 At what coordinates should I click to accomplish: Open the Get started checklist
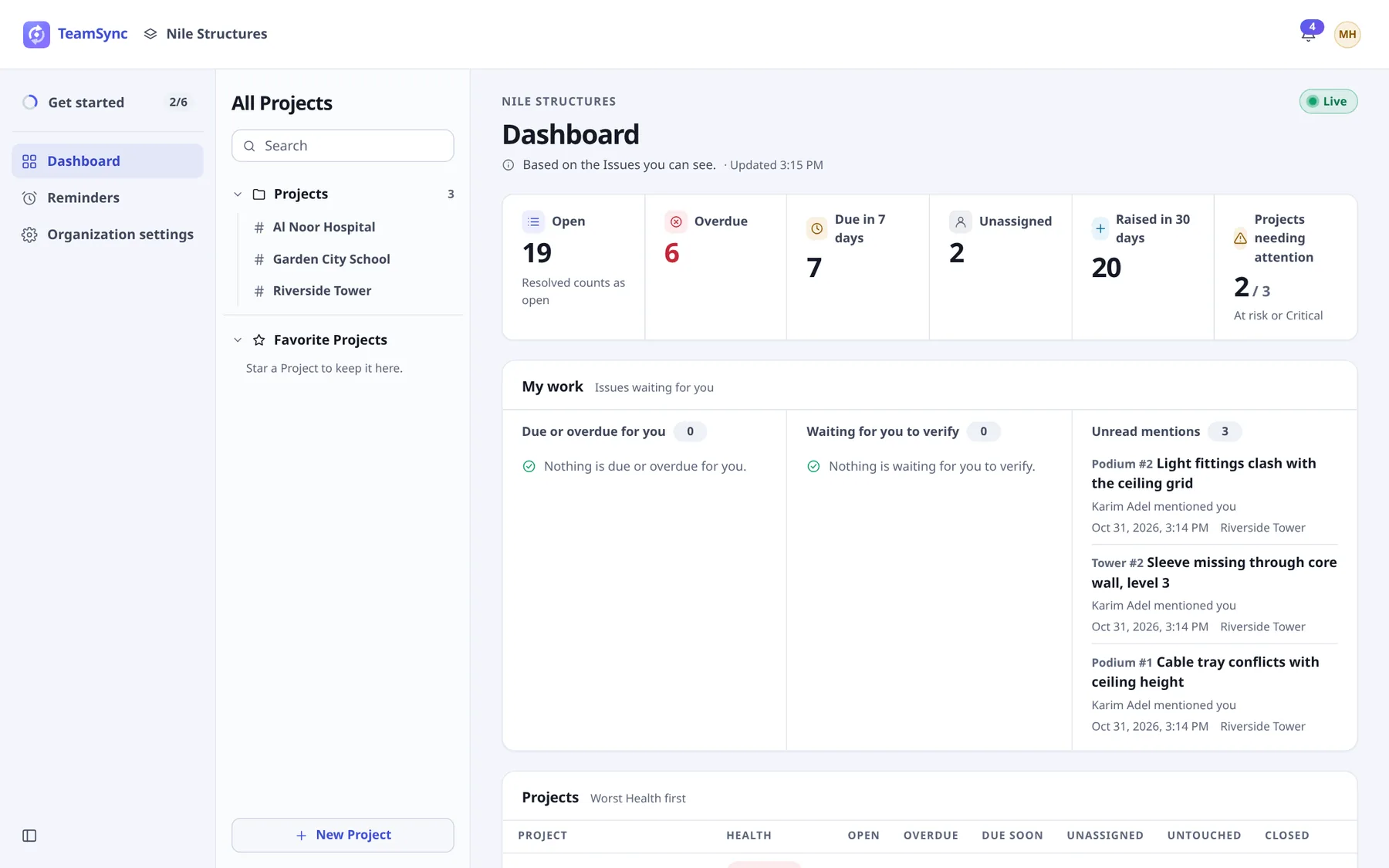point(107,102)
